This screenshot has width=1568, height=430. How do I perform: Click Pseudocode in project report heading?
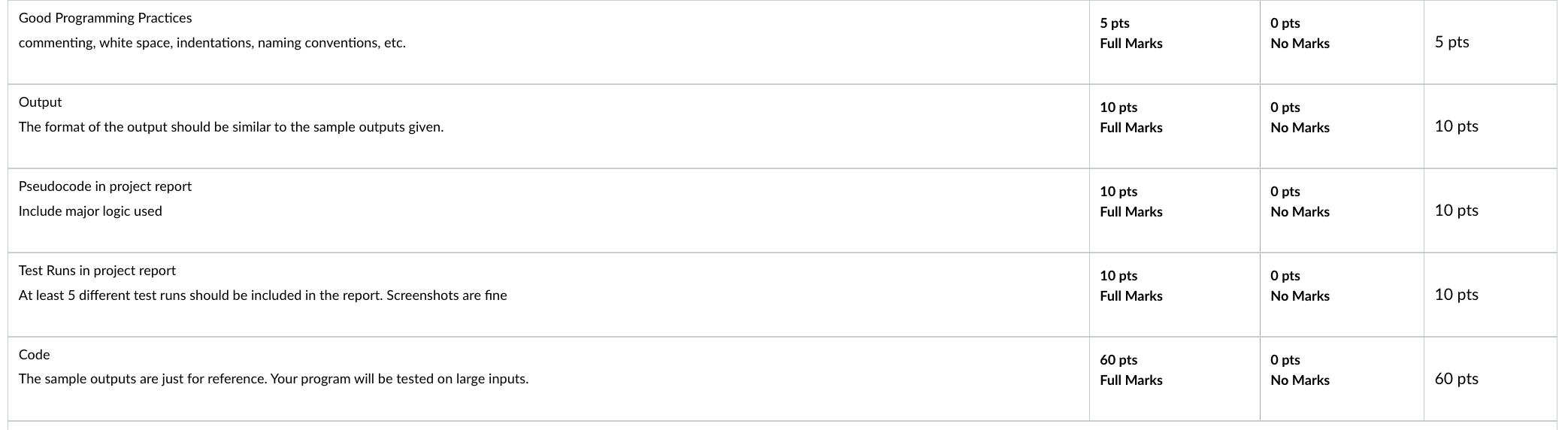pyautogui.click(x=105, y=186)
